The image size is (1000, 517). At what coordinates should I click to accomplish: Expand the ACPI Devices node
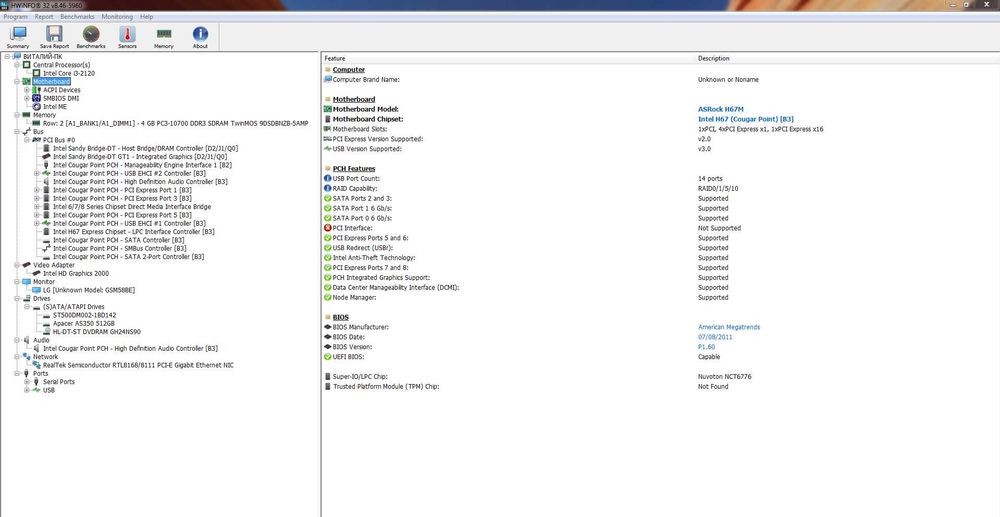[x=27, y=90]
